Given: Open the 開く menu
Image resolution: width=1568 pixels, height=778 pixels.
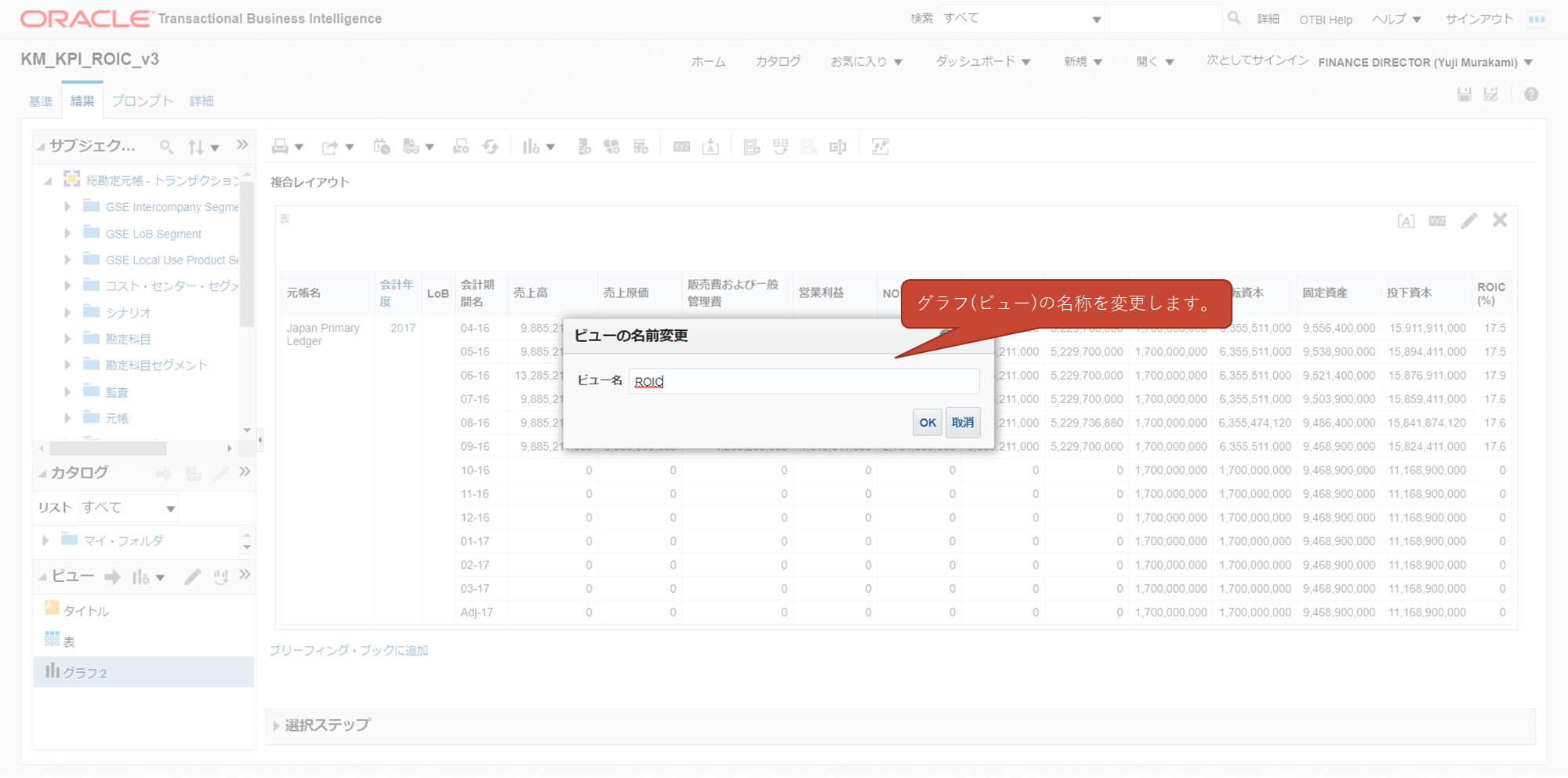Looking at the screenshot, I should [x=1155, y=61].
